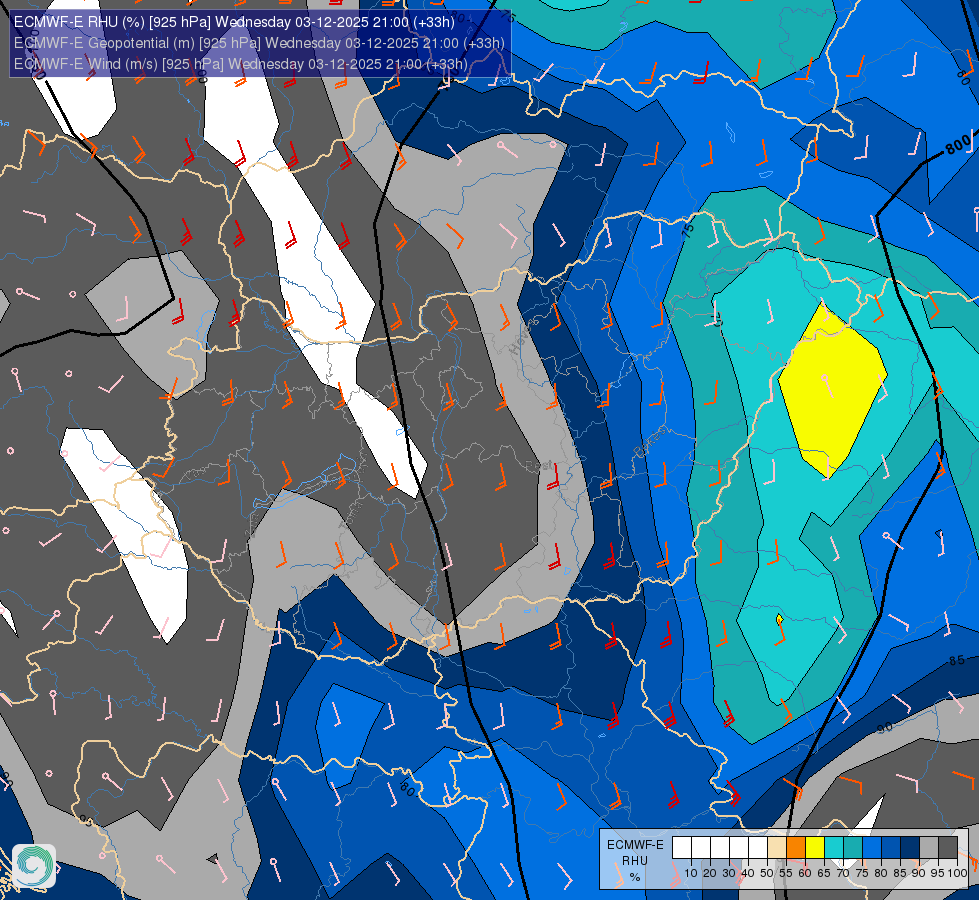Click the '10' tick label in the legend
Image resolution: width=979 pixels, height=900 pixels.
[x=691, y=873]
